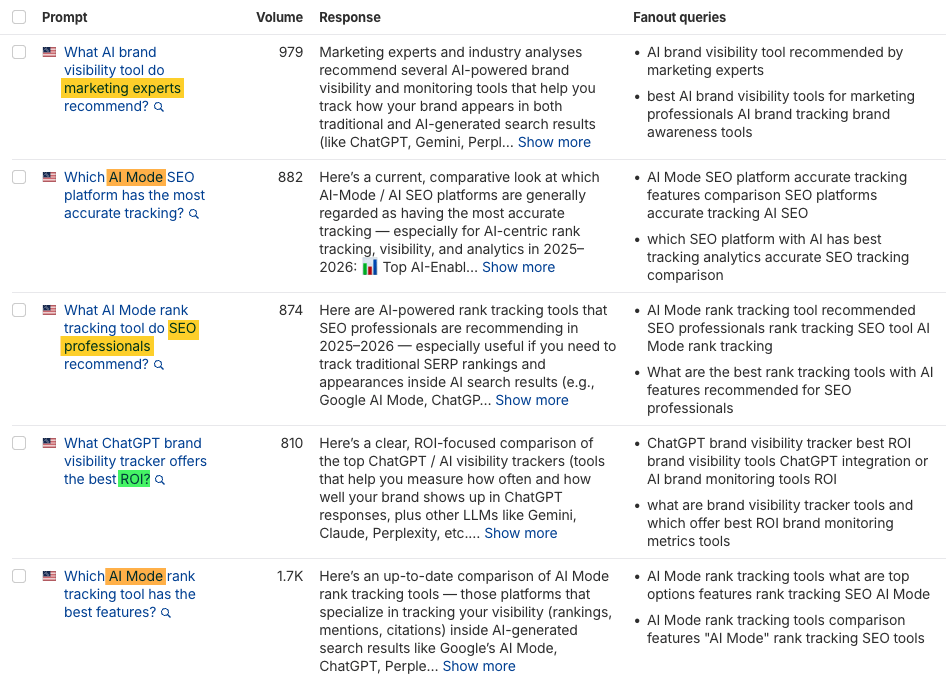The image size is (946, 683).
Task: Click the 1.7K volume value
Action: [x=290, y=574]
